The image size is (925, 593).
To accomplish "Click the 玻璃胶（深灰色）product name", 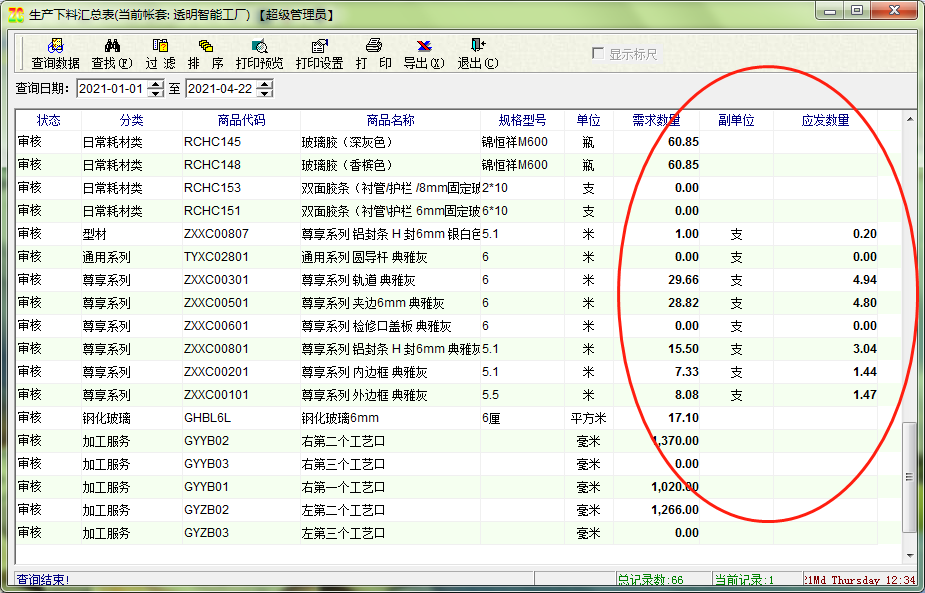I will pos(347,142).
